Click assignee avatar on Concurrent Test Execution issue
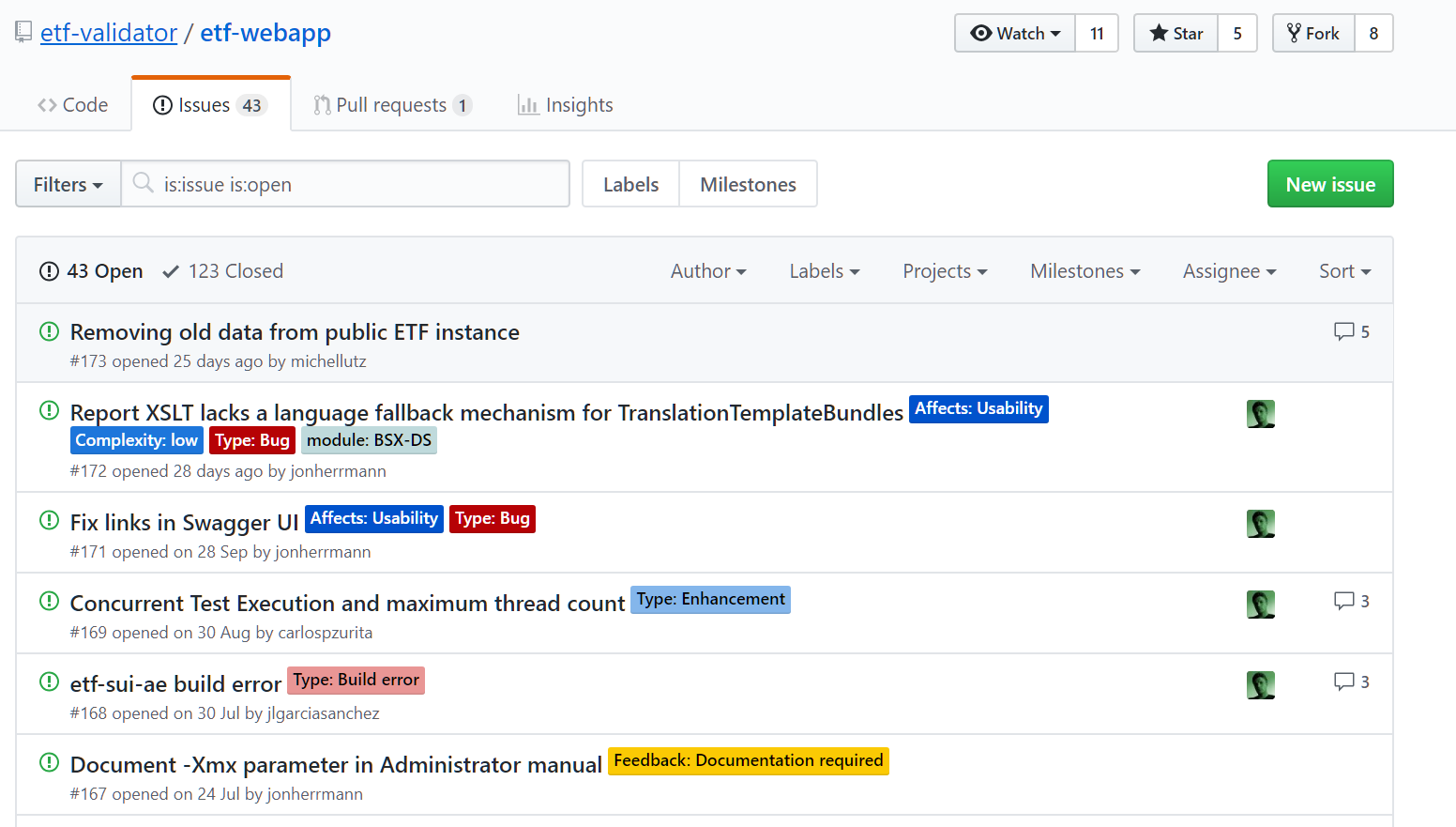Image resolution: width=1456 pixels, height=827 pixels. point(1261,605)
